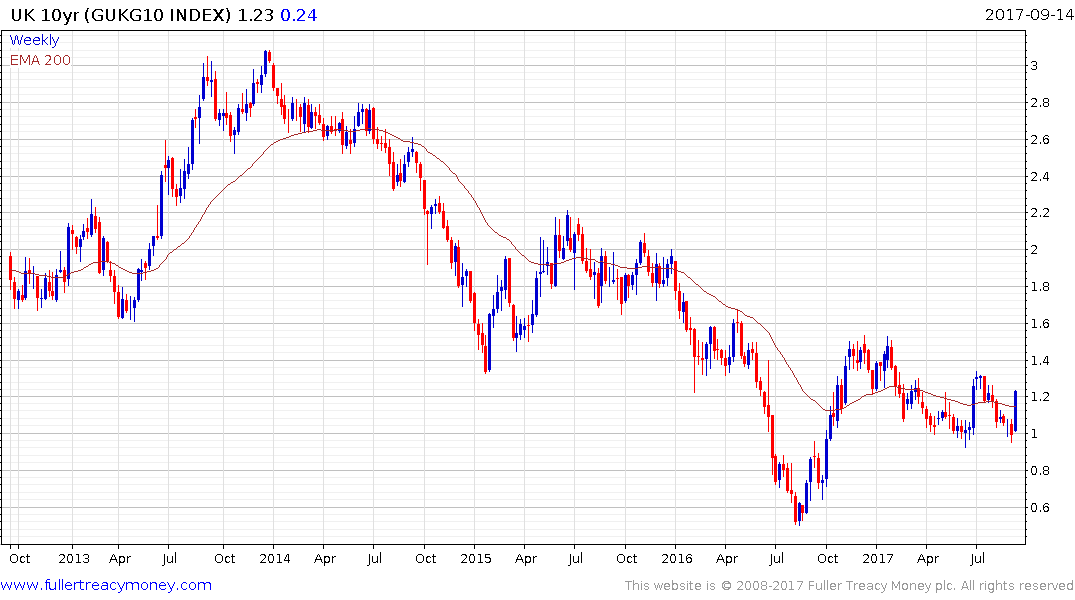This screenshot has height=600, width=1075.
Task: Click the date '2017-09-14'
Action: click(1028, 14)
